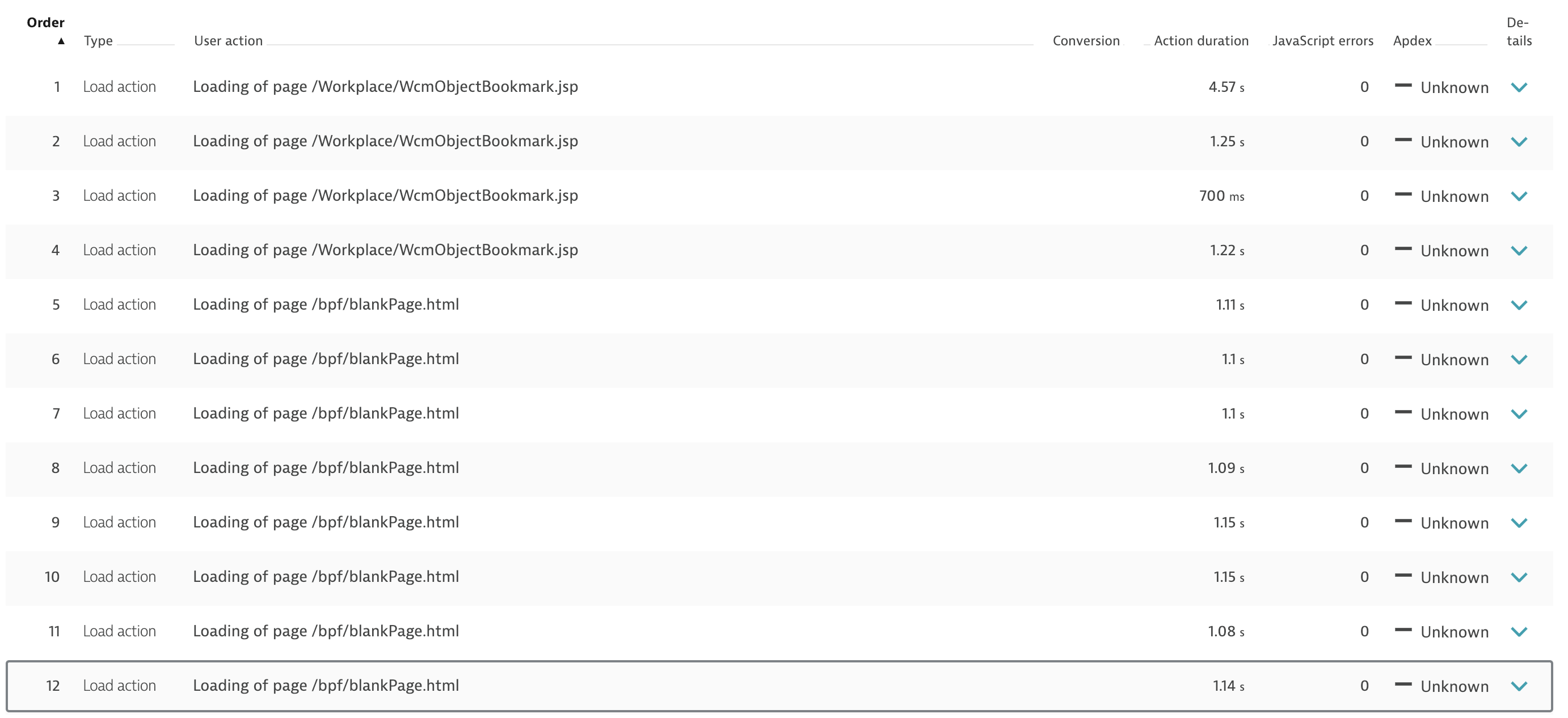Expand details chevron for row 3
This screenshot has width=1568, height=718.
[x=1519, y=196]
